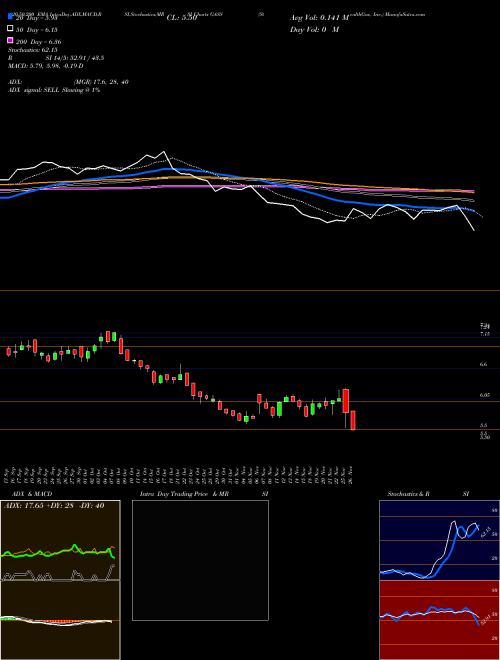Click the empty Intra Day Trading Price chart box
Image resolution: width=500 pixels, height=660 pixels.
click(x=200, y=560)
